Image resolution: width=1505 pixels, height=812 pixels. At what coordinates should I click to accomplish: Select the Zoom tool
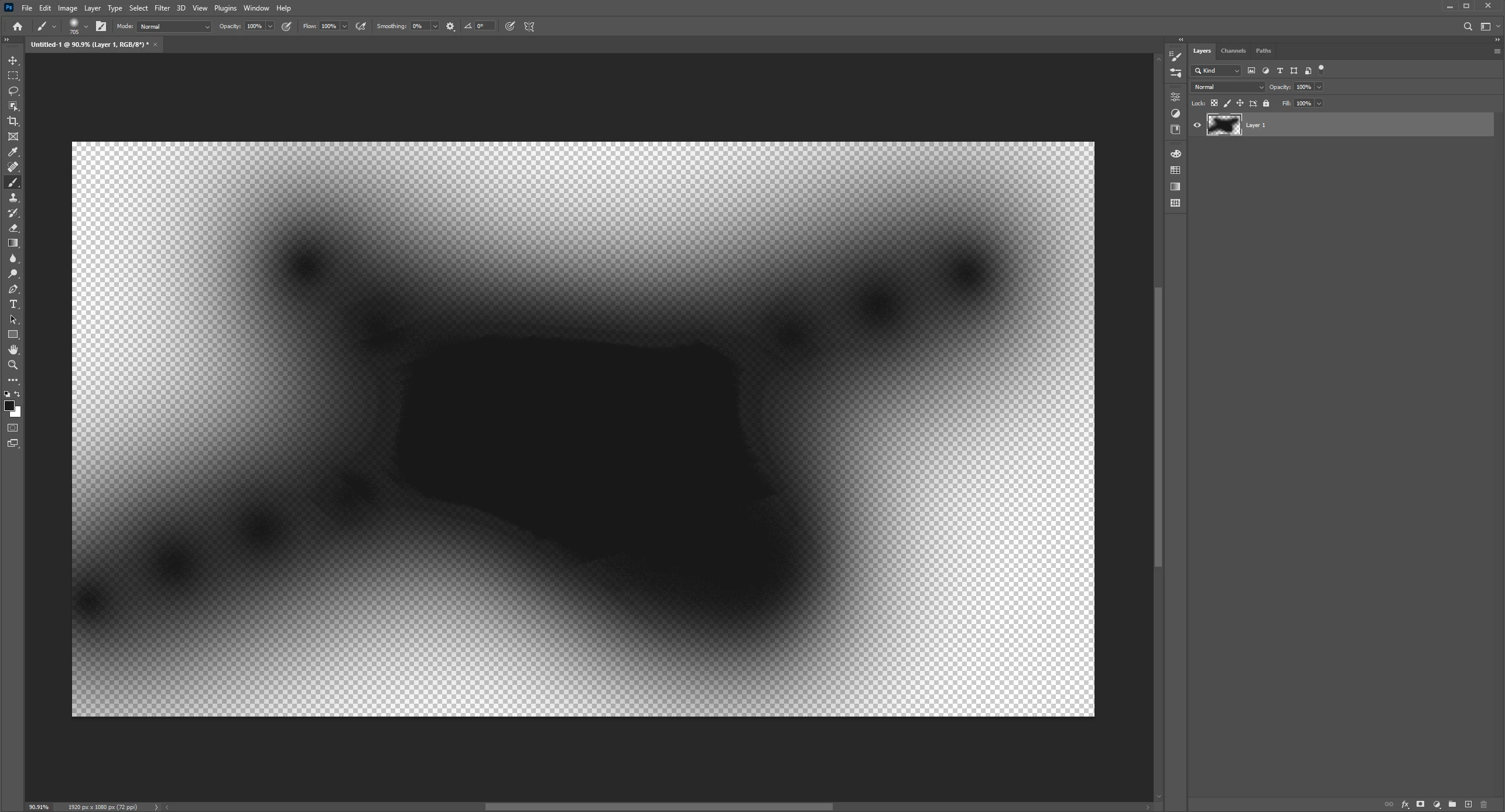tap(13, 365)
